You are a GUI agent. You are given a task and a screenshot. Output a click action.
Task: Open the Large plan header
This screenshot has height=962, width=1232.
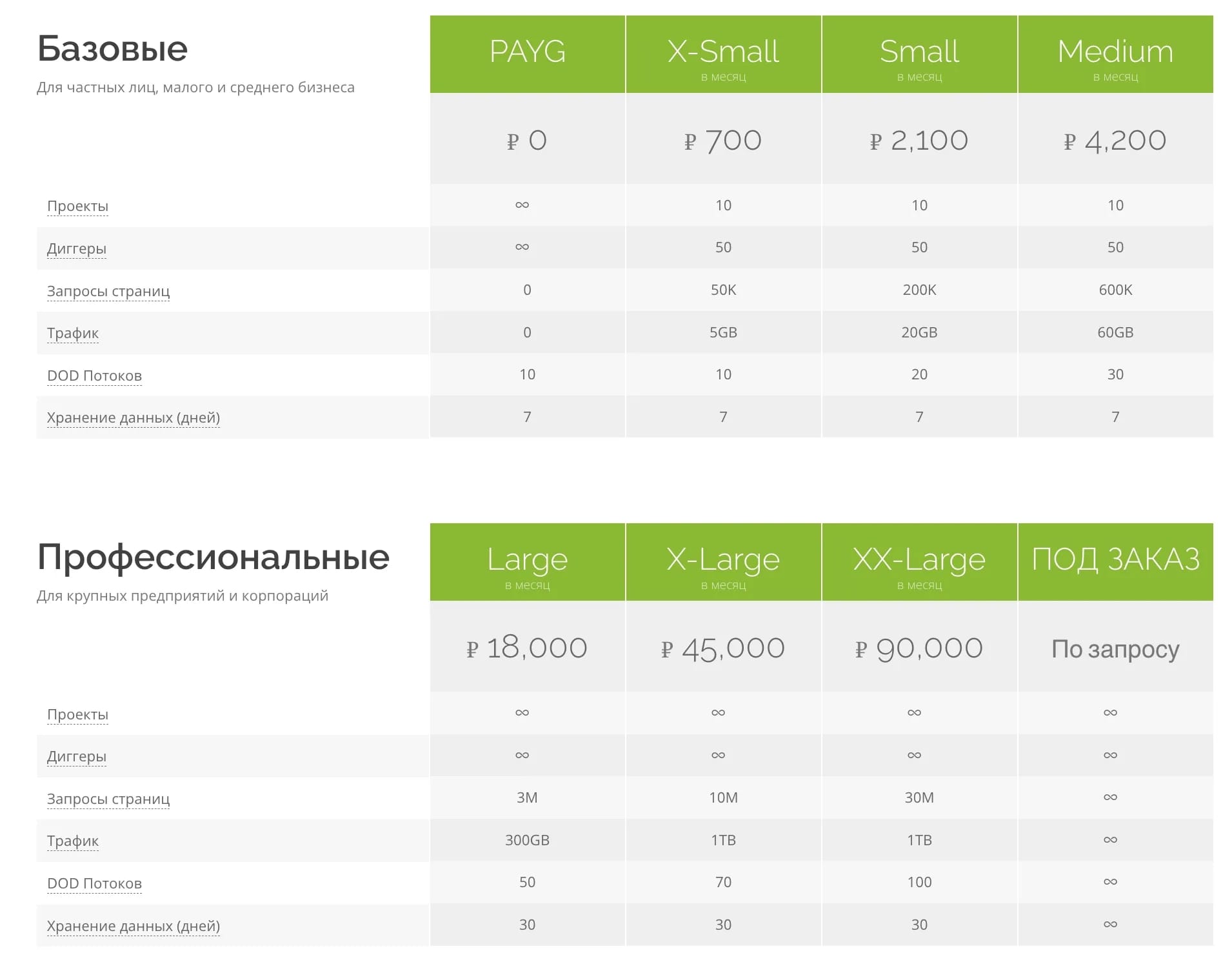[527, 562]
